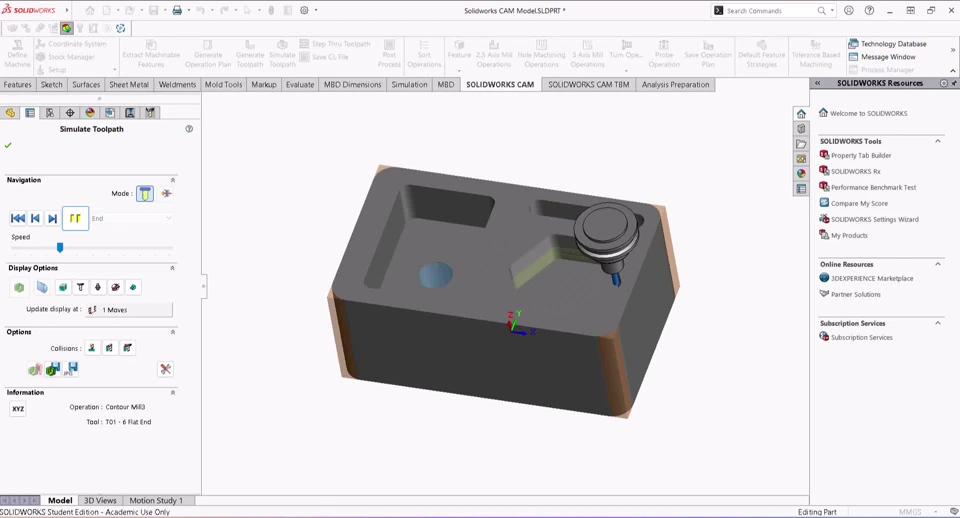The width and height of the screenshot is (960, 518).
Task: Select Tool mode in Navigation
Action: pos(145,193)
